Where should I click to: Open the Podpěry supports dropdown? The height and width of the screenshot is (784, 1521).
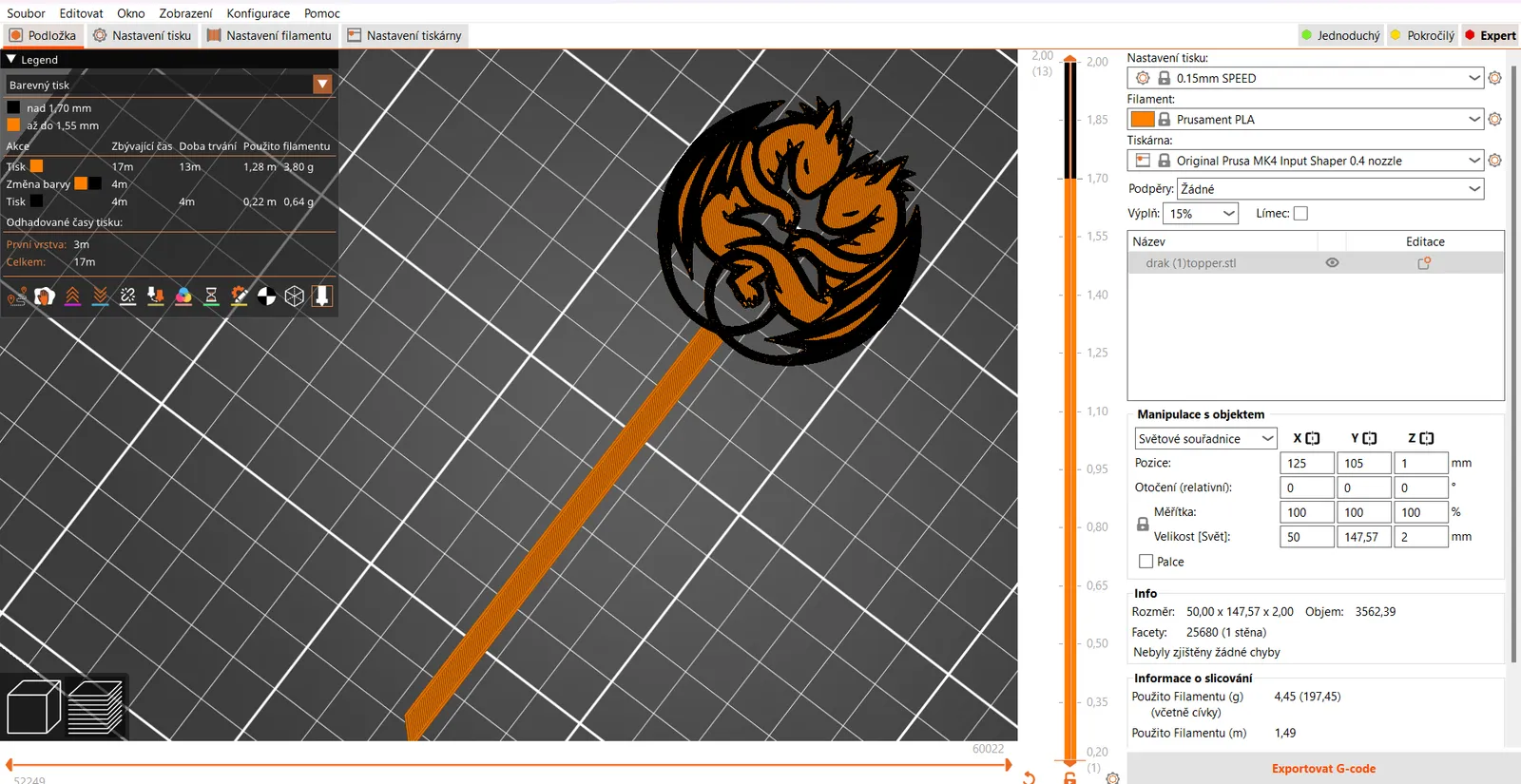point(1330,189)
